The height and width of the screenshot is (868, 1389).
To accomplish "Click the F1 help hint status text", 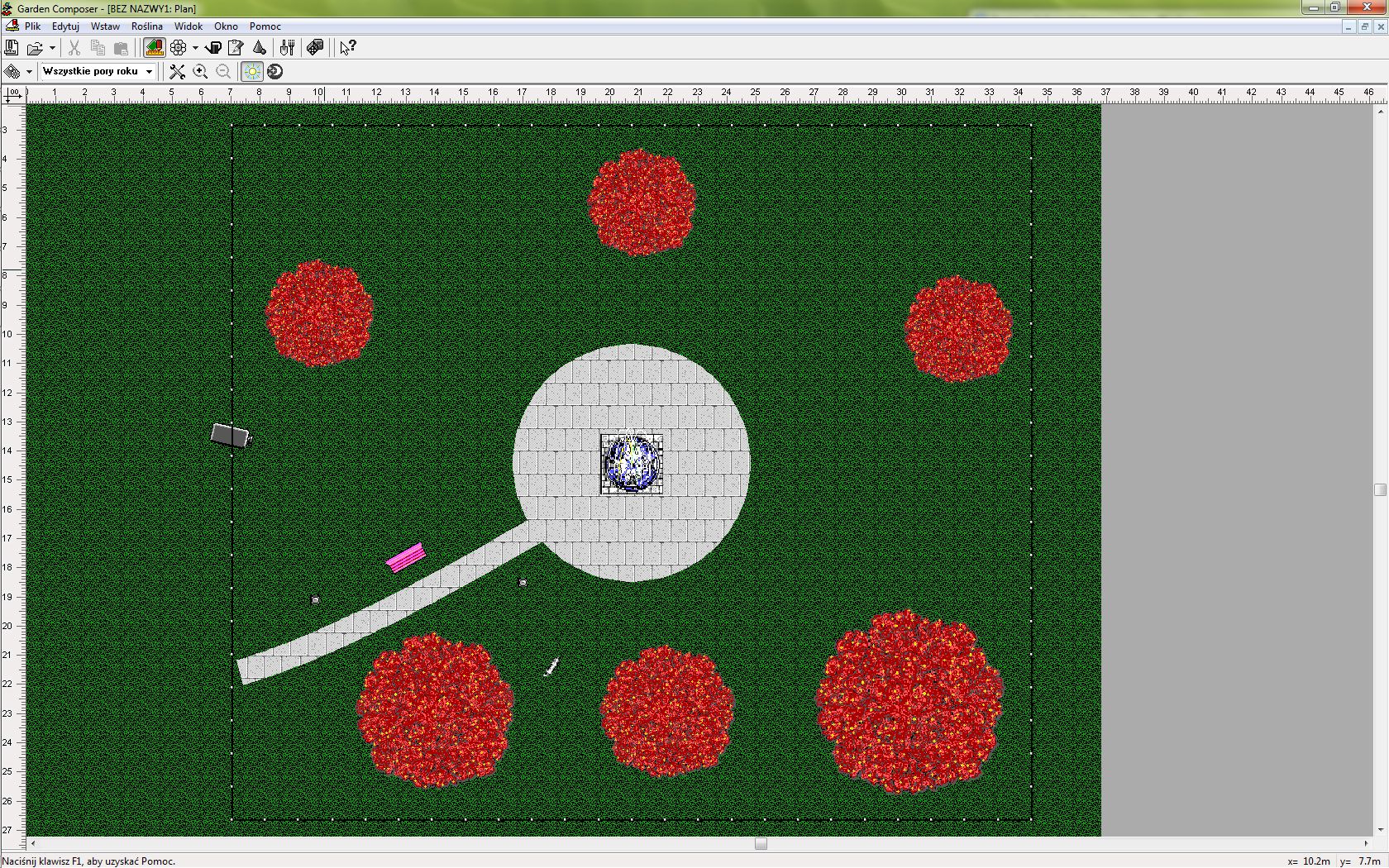I will [89, 861].
